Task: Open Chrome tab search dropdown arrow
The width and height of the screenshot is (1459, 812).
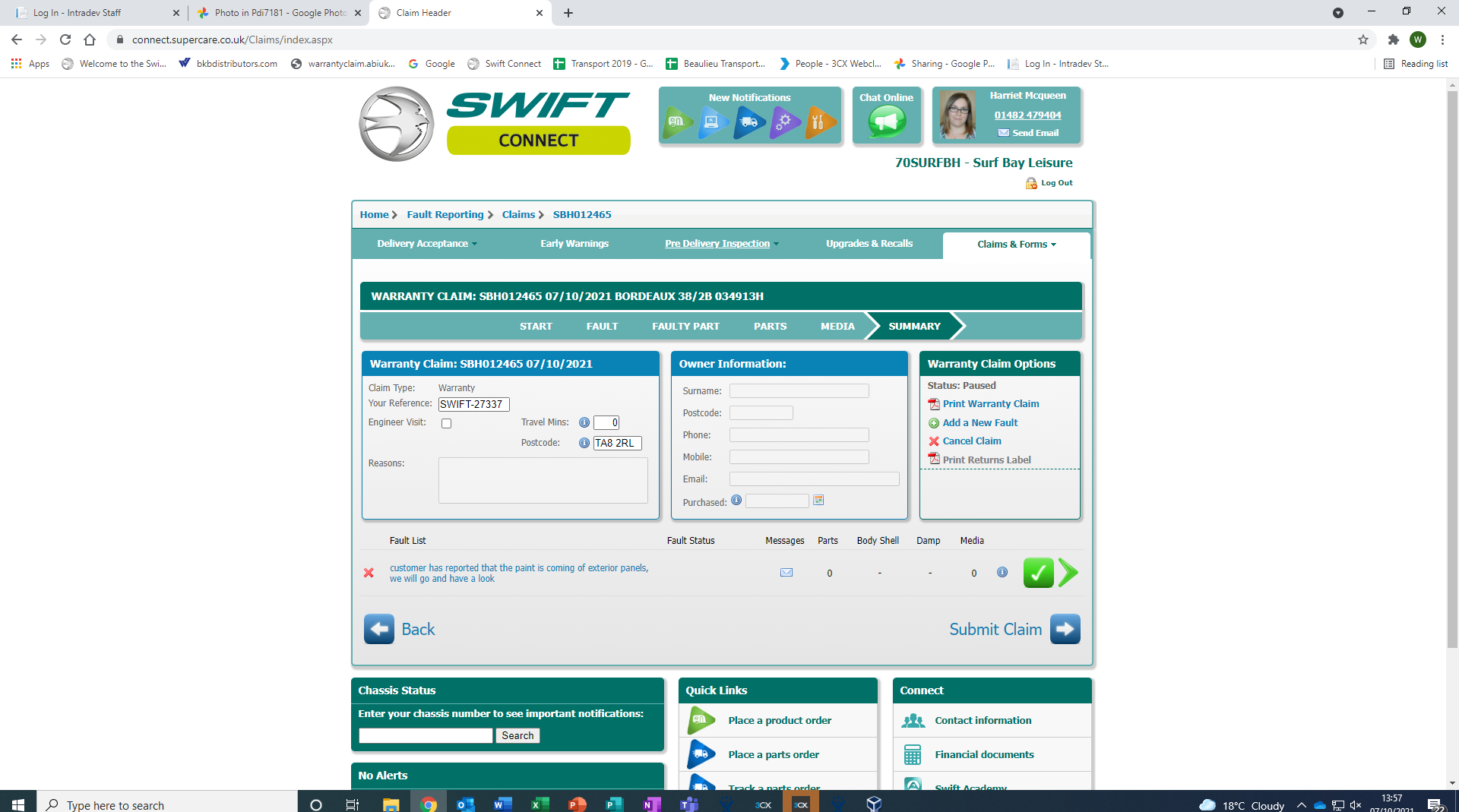Action: tap(1338, 13)
